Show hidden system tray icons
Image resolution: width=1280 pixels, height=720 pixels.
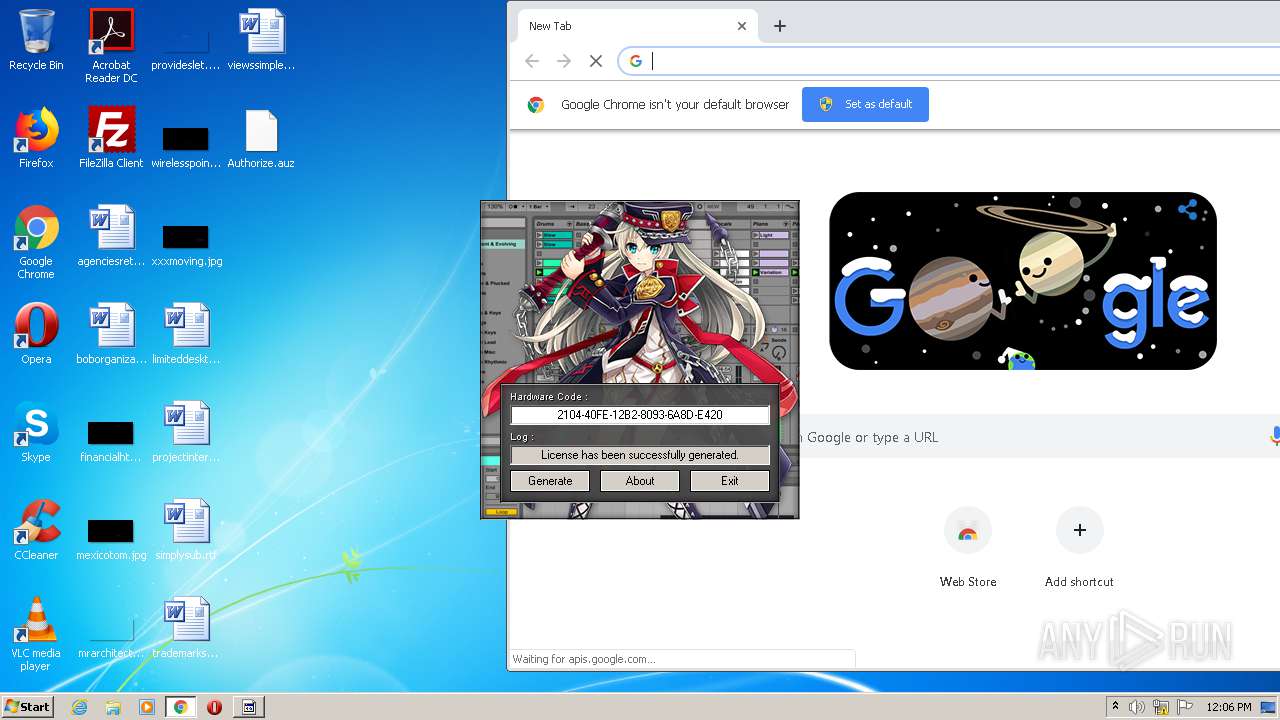[x=1115, y=707]
